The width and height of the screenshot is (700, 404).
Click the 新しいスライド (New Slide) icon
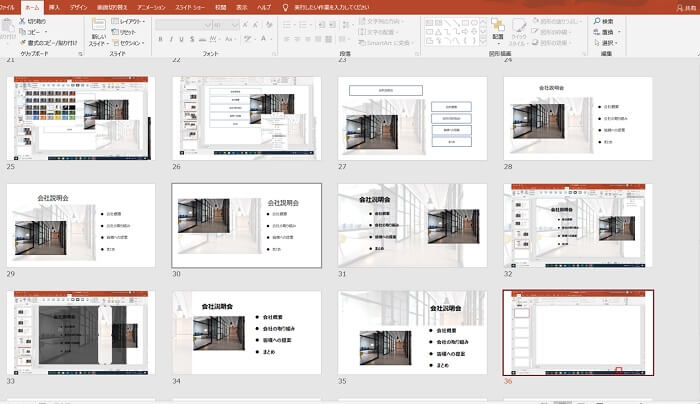point(97,26)
